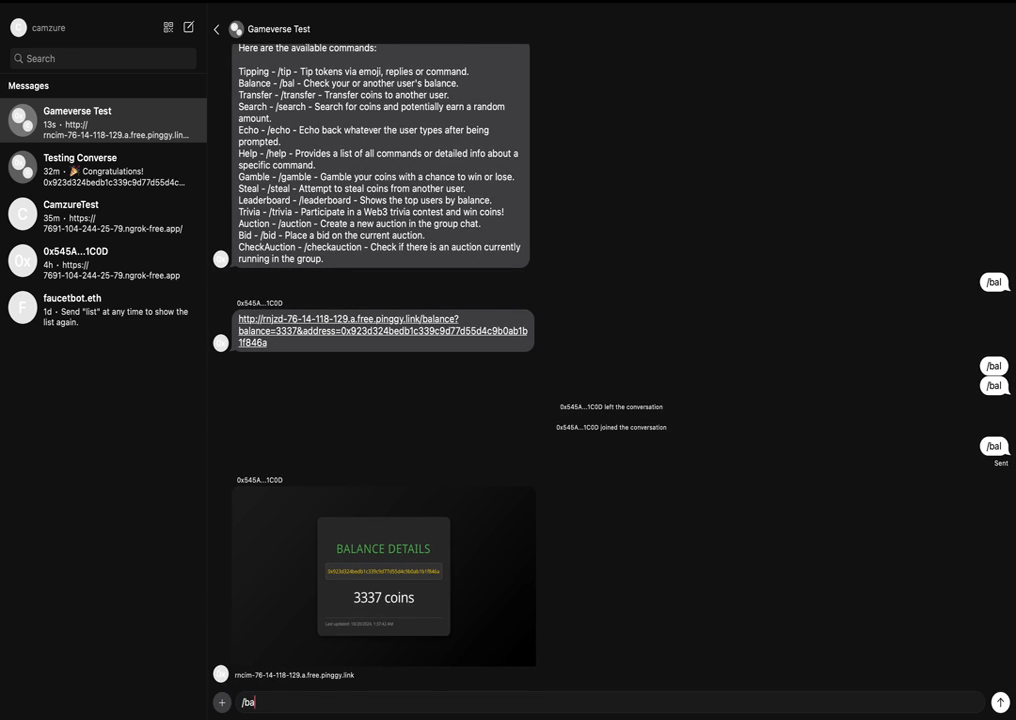Viewport: 1016px width, 720px height.
Task: Click the yellow wallet address in the balance card
Action: point(384,572)
